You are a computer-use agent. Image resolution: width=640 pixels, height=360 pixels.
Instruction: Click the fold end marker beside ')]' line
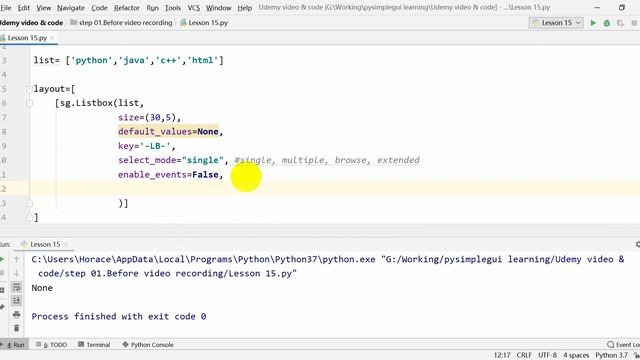tap(29, 203)
